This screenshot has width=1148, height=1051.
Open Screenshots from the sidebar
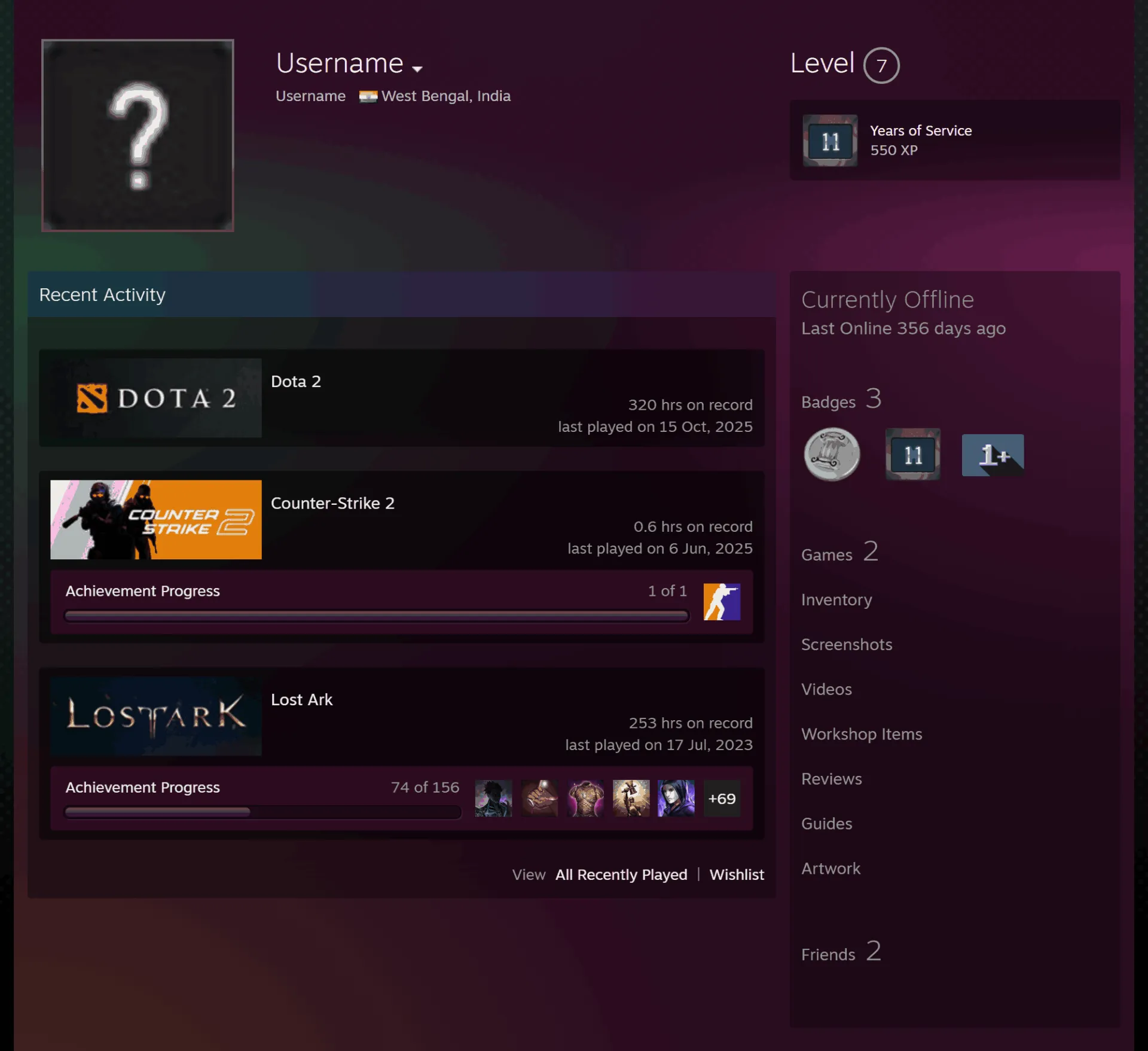coord(847,644)
